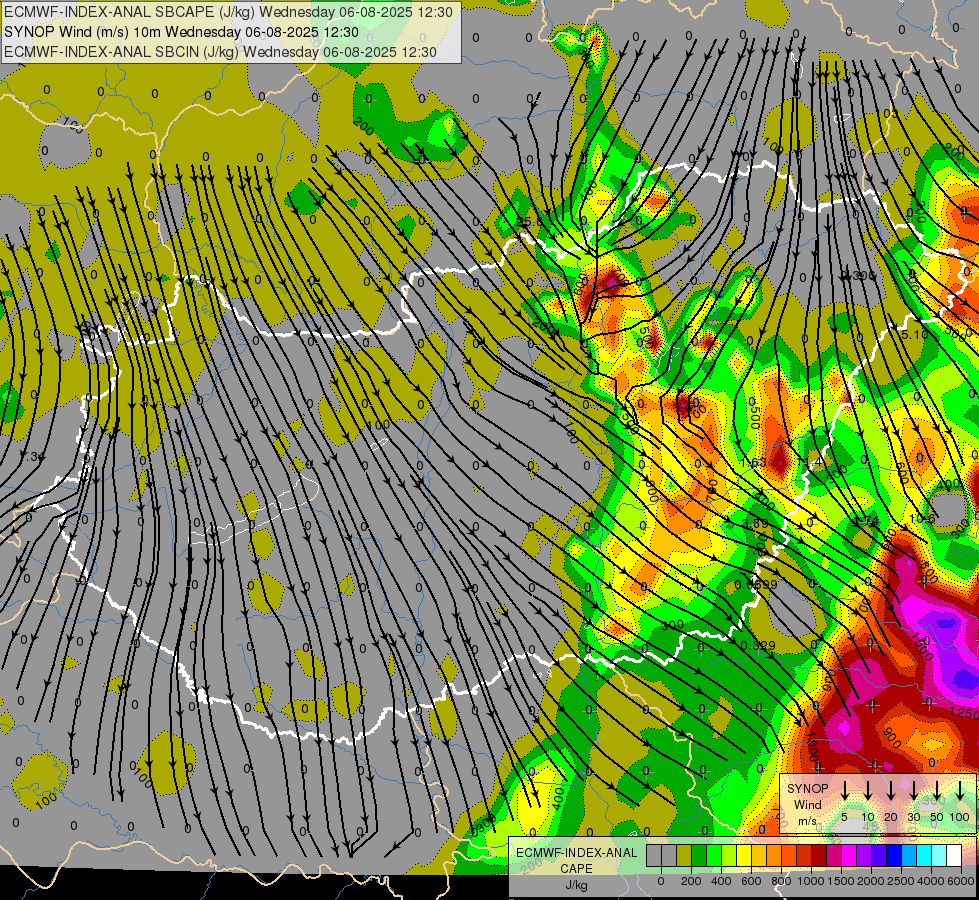Click the 5 label in the wind legend
The width and height of the screenshot is (979, 900).
[x=844, y=817]
